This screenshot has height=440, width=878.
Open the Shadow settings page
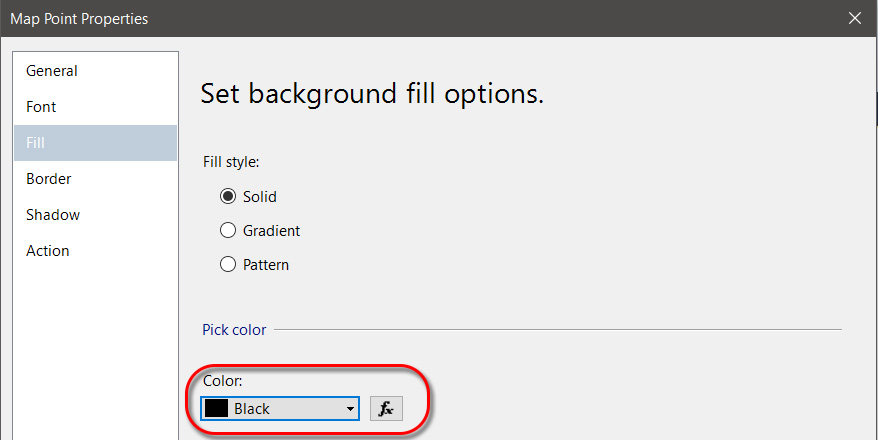point(53,215)
